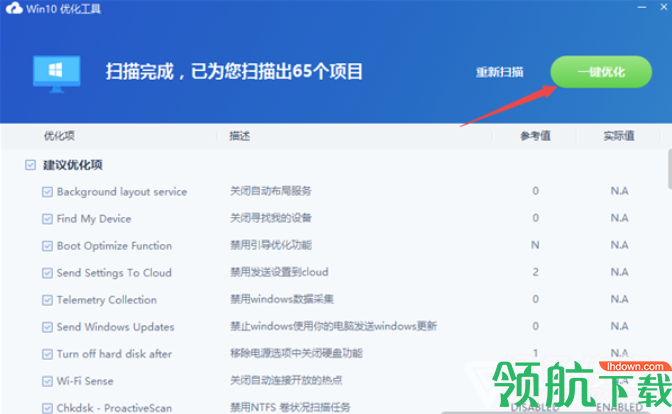Screen dimensions: 672x414
Task: Click the vertical scrollbar thumb
Action: pyautogui.click(x=670, y=169)
